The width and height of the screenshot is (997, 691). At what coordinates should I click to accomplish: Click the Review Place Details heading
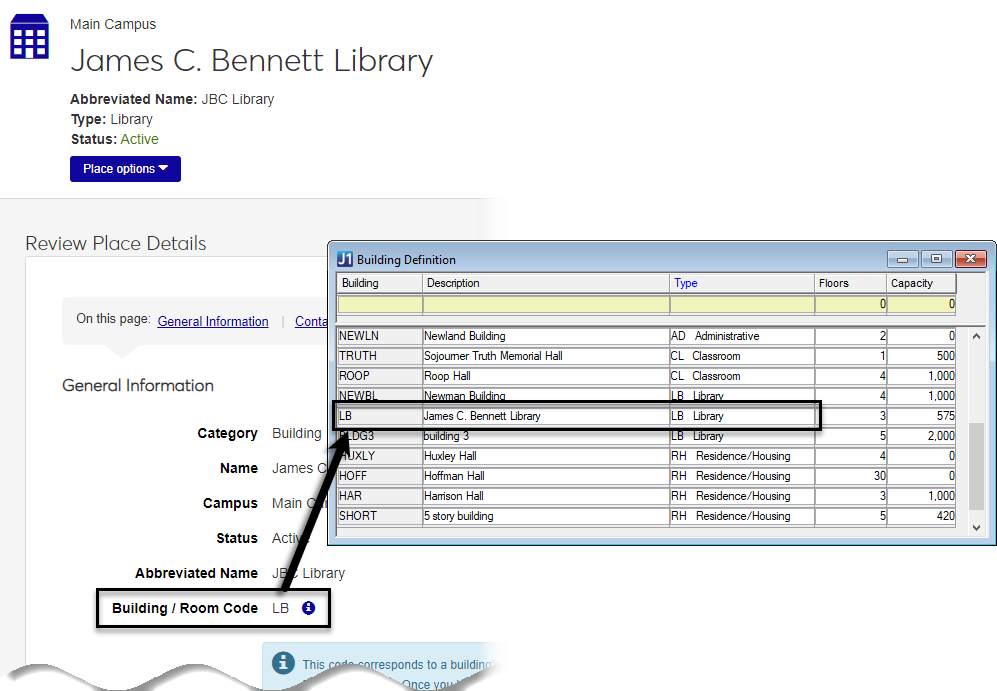116,243
